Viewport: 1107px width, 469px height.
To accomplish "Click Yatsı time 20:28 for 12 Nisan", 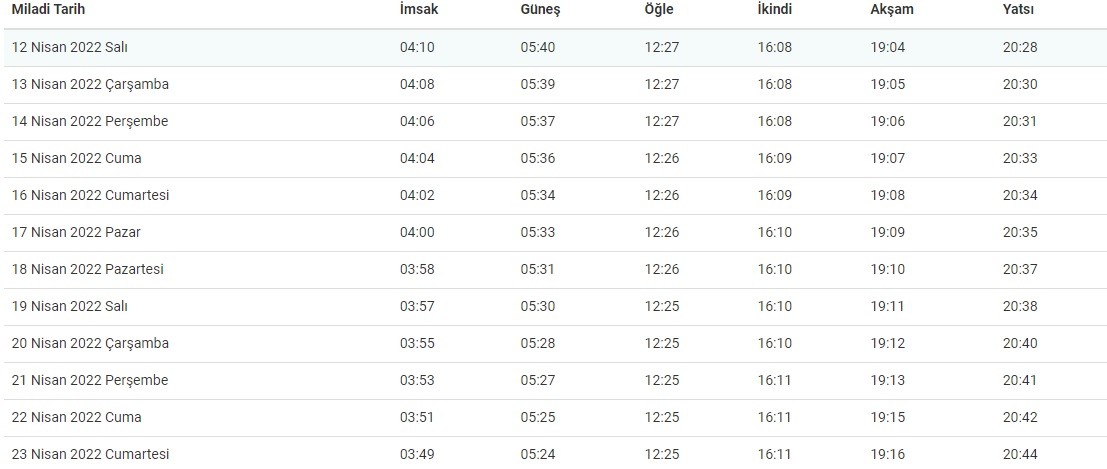I will coord(1020,48).
